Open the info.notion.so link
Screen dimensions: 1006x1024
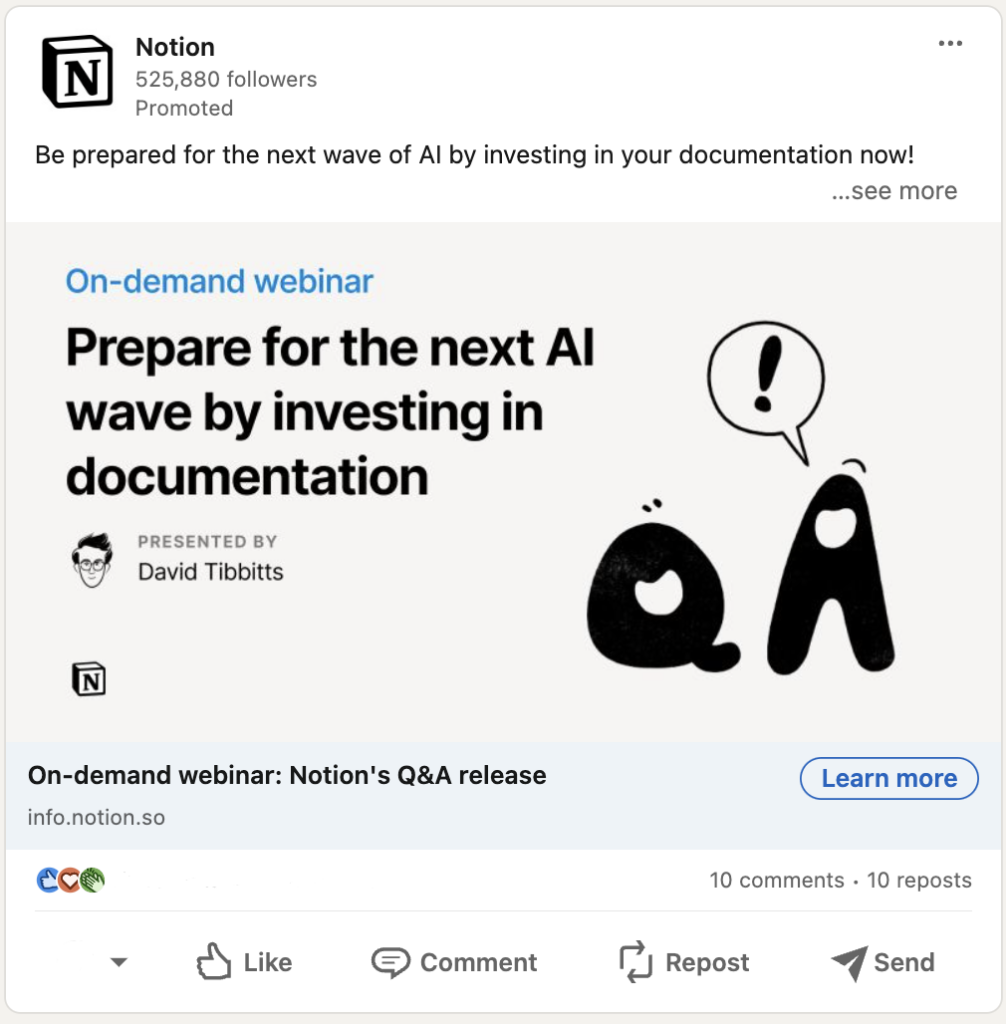tap(96, 818)
